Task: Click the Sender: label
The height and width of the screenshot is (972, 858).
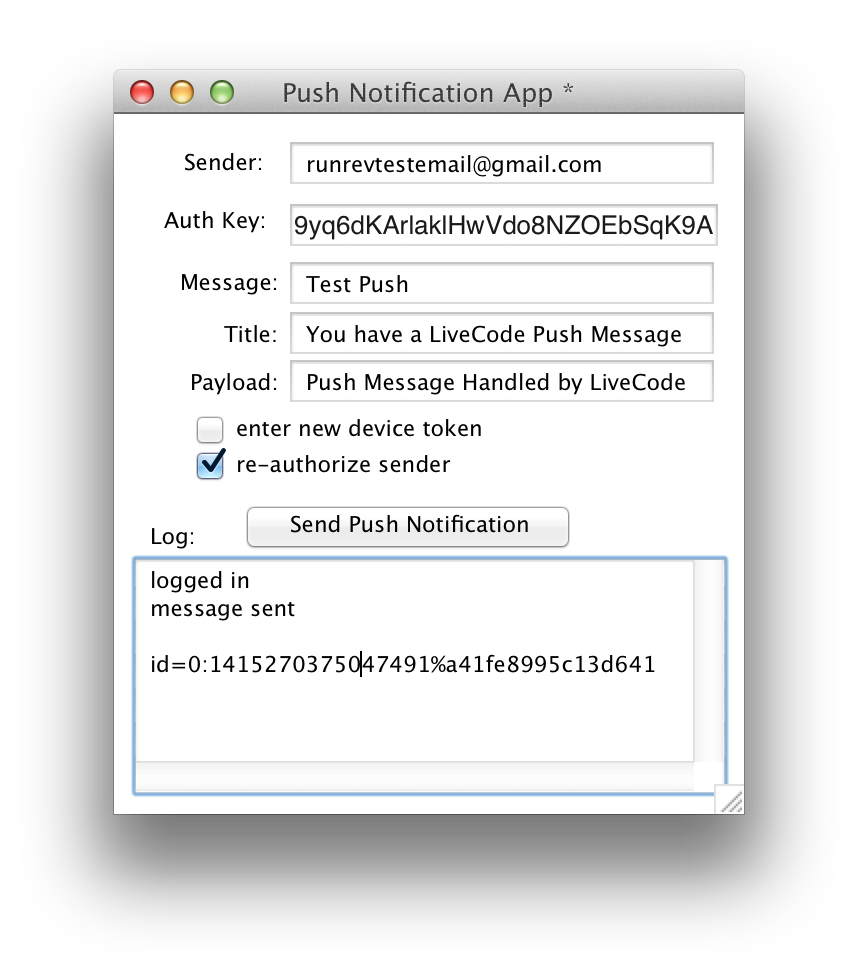Action: click(x=223, y=162)
